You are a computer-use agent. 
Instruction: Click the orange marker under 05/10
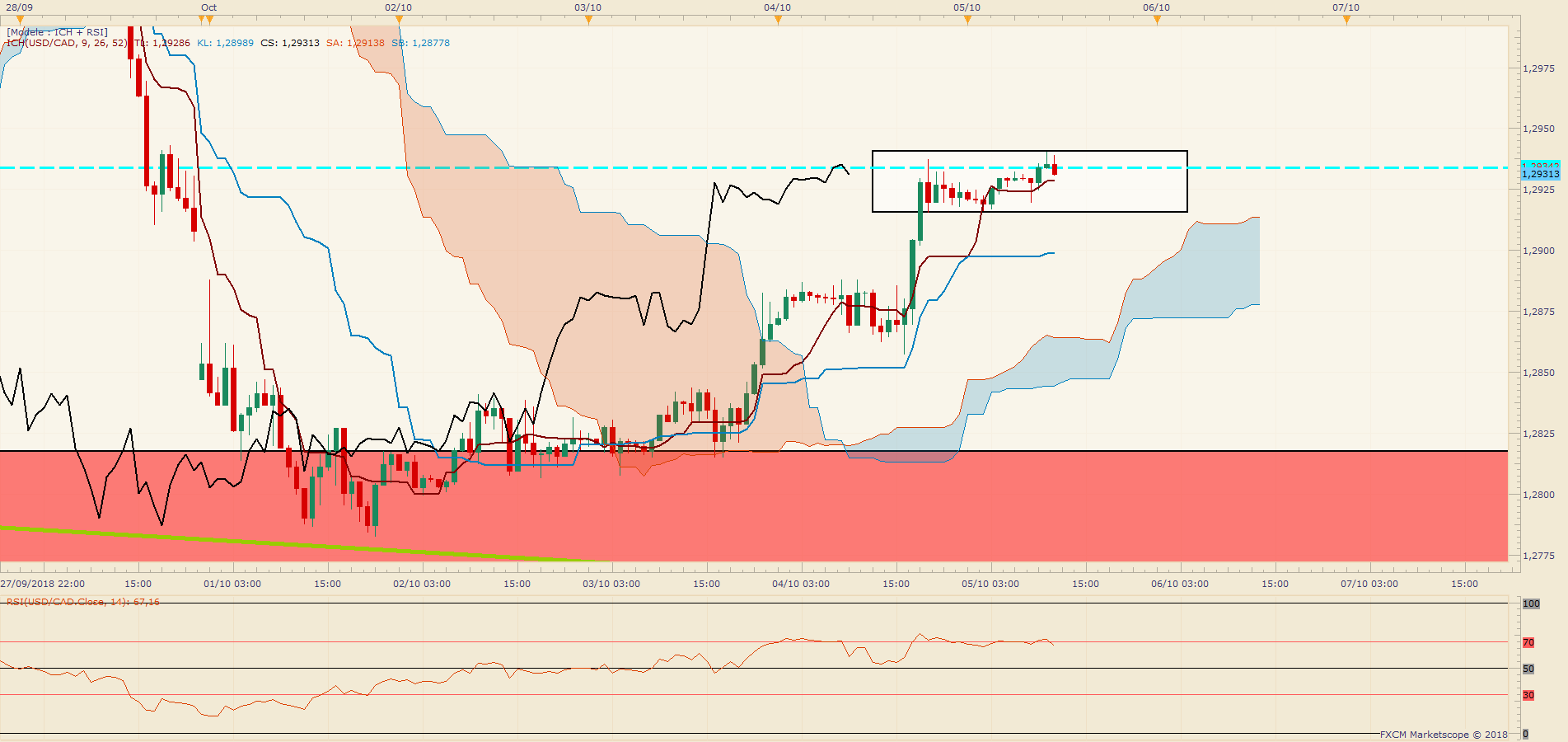967,20
